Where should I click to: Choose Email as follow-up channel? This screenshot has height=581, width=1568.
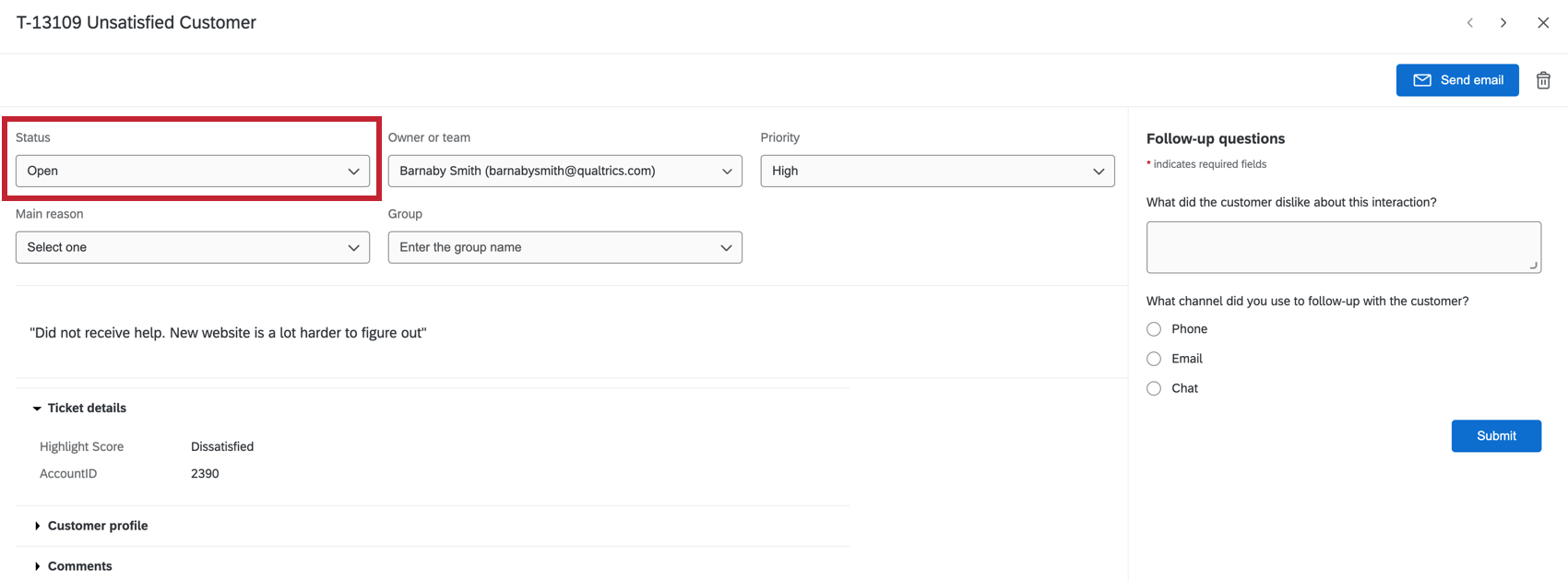tap(1154, 359)
